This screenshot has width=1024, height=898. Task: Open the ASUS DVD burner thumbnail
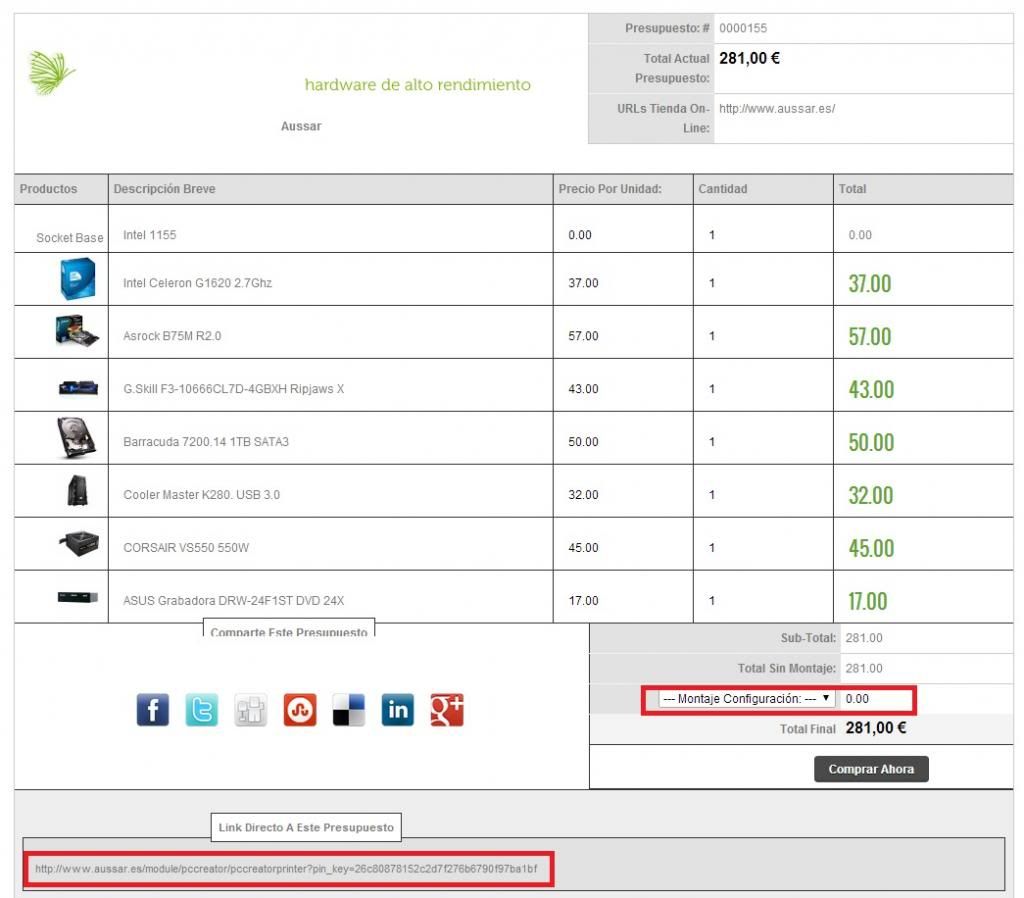point(77,597)
